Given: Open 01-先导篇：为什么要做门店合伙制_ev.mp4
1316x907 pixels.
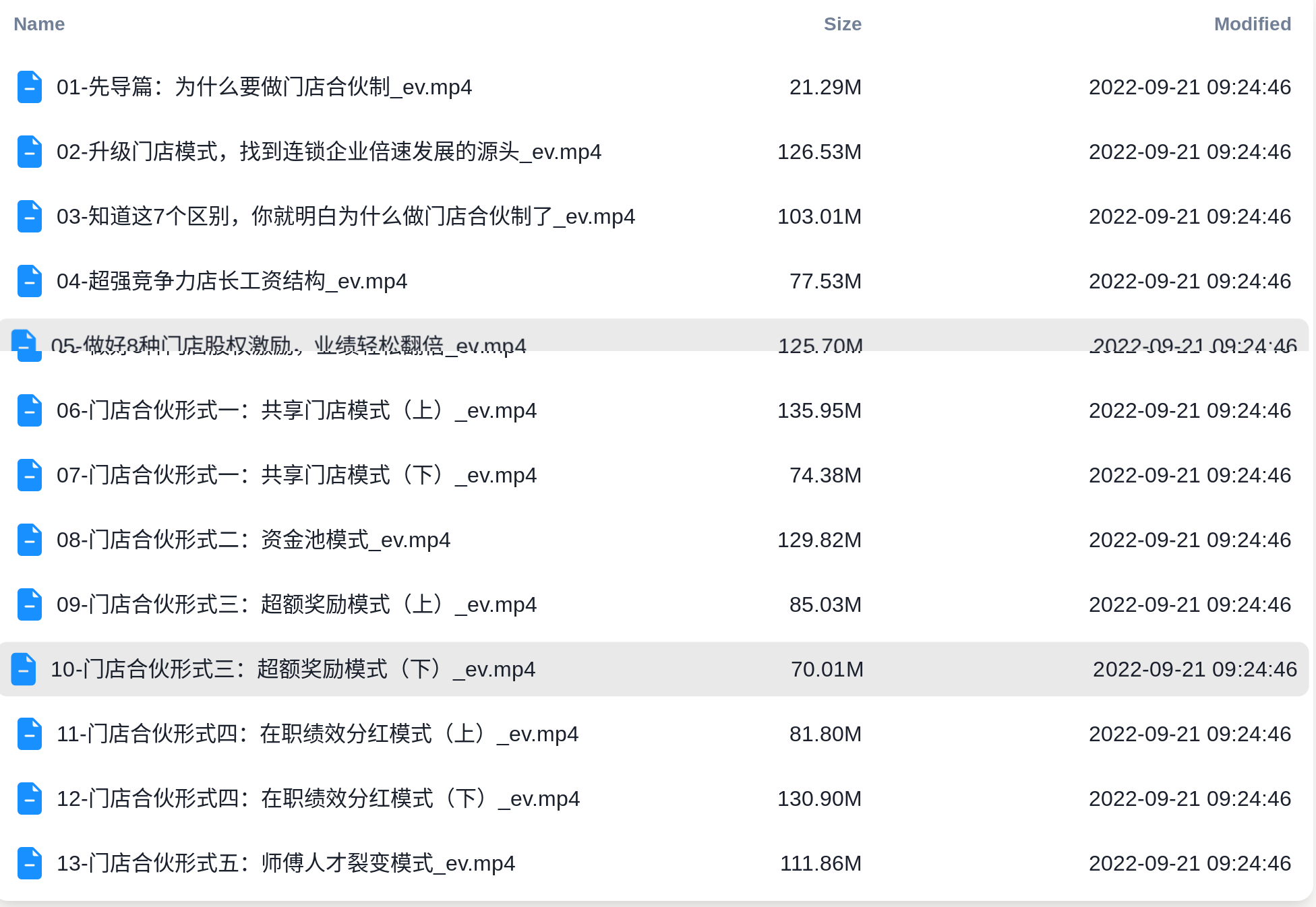Looking at the screenshot, I should (x=264, y=87).
